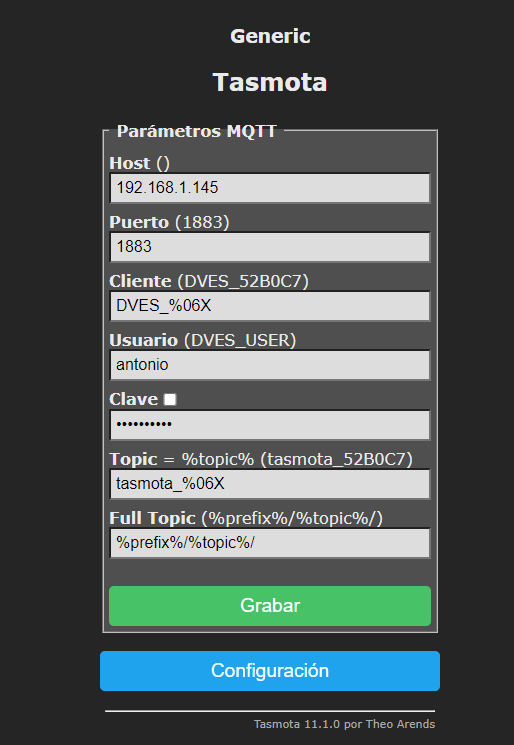Select the Full Topic input field
The width and height of the screenshot is (514, 745).
[x=270, y=543]
